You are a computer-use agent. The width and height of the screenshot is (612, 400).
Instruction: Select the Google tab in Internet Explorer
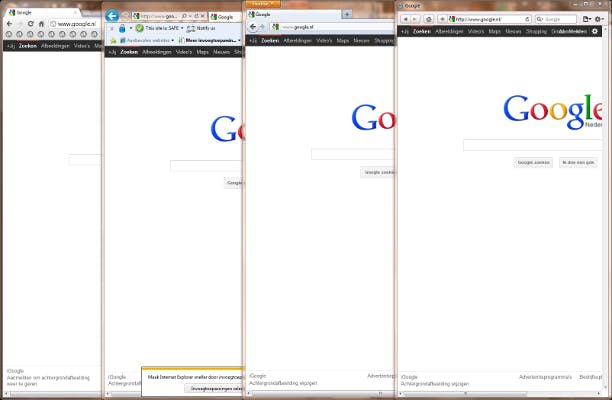point(225,17)
